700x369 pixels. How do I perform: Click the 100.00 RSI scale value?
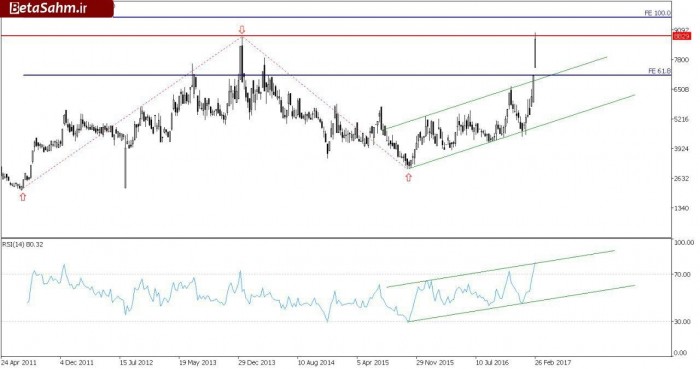[684, 242]
